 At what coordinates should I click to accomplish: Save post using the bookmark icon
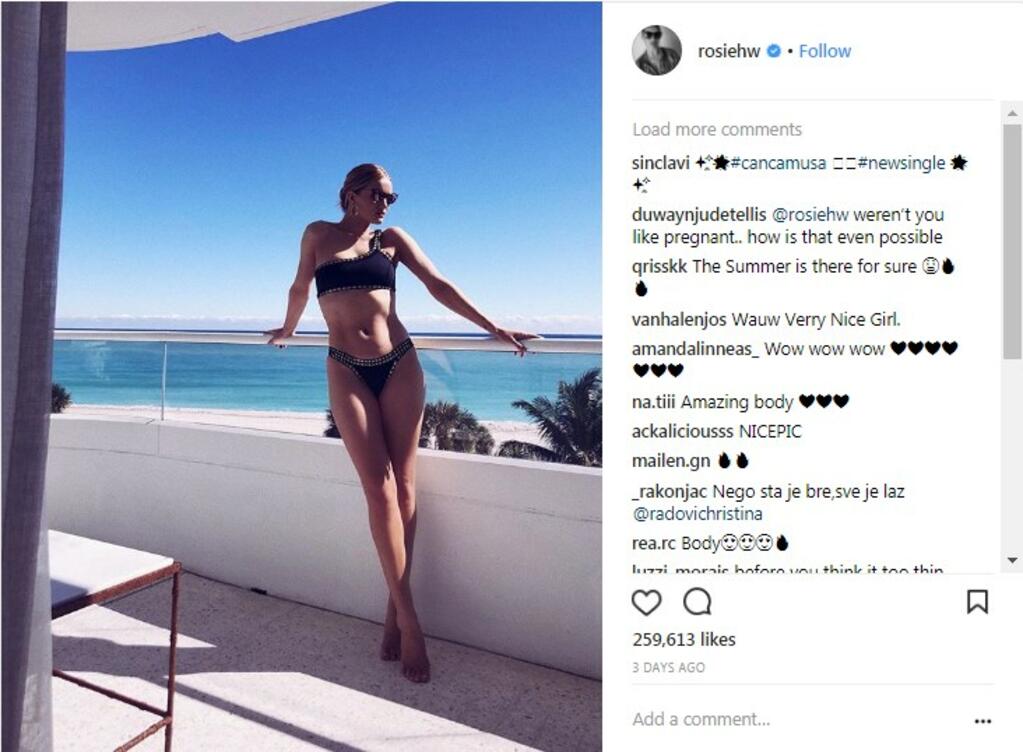click(977, 601)
